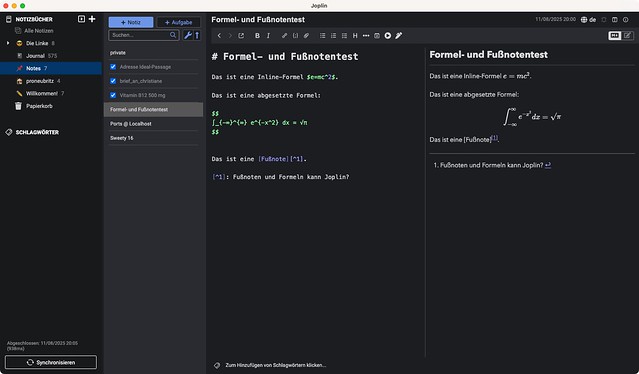Expand the 'Die Linke' notebook

(8, 43)
